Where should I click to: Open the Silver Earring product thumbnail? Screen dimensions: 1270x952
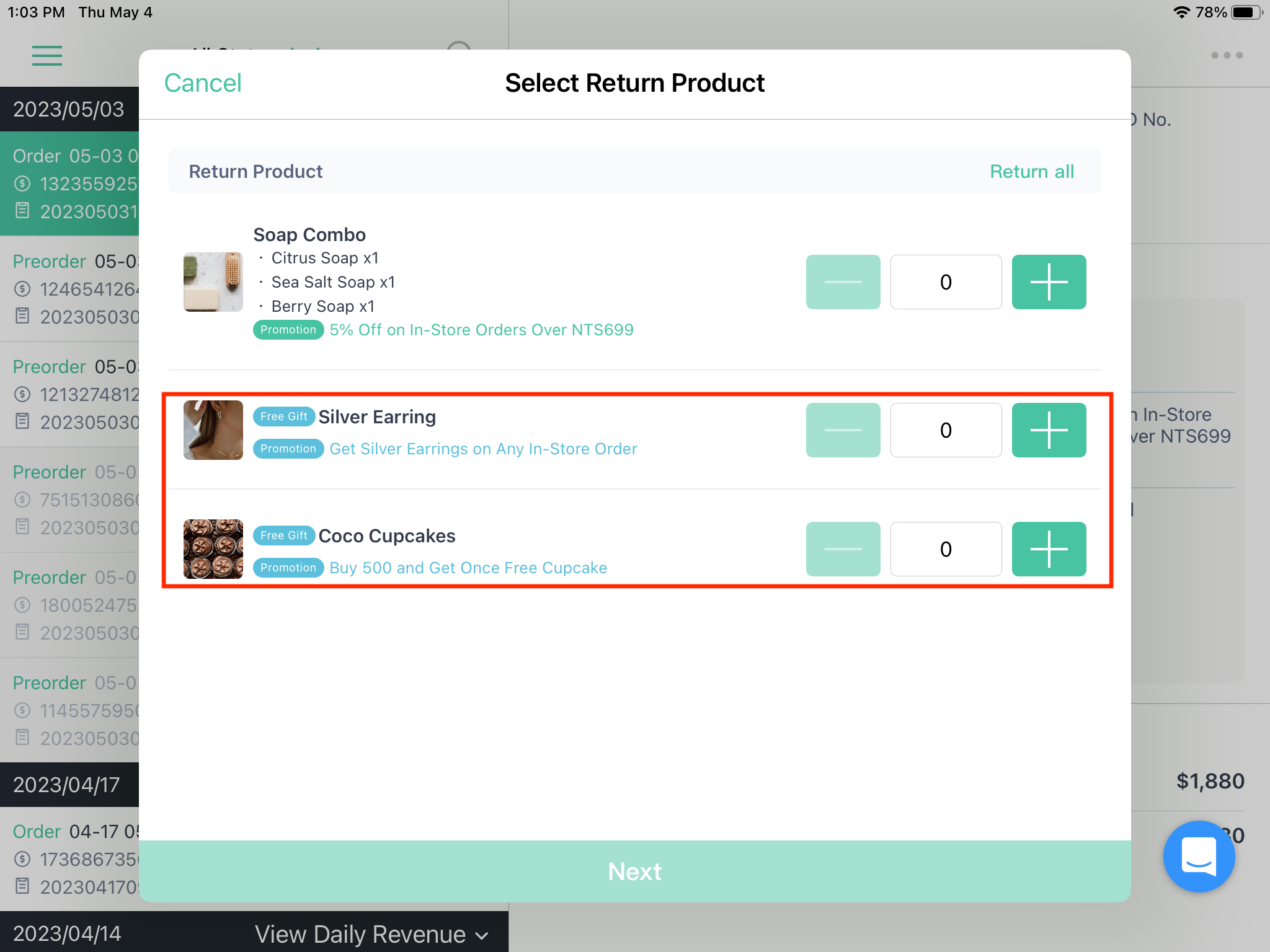(x=213, y=430)
